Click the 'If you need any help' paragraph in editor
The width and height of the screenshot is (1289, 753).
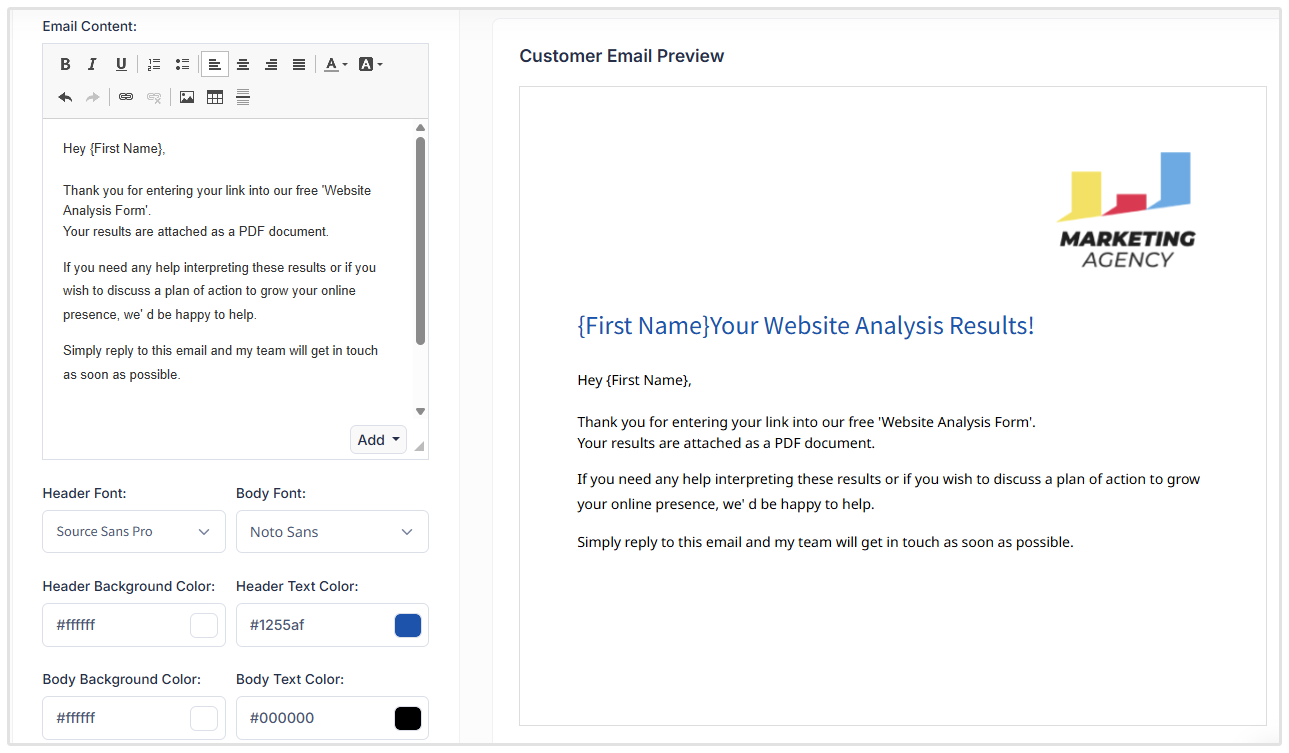point(220,291)
